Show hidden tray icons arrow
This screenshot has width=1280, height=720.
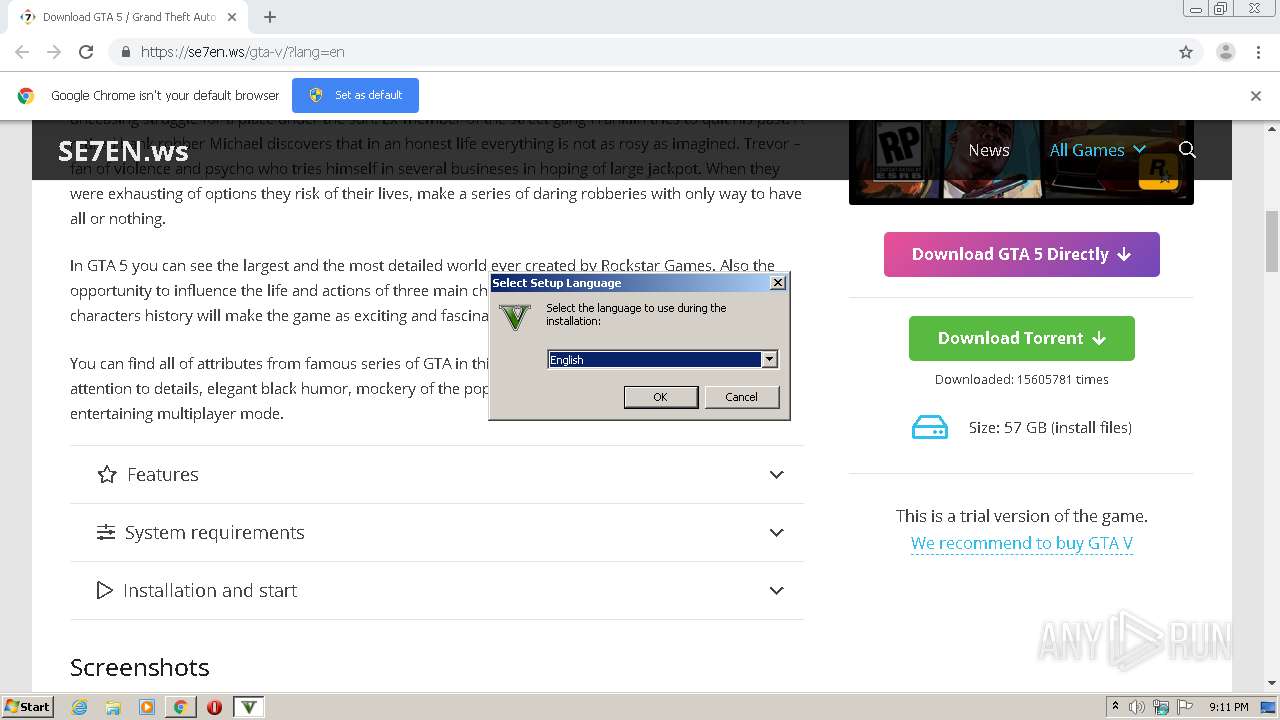(x=1115, y=707)
